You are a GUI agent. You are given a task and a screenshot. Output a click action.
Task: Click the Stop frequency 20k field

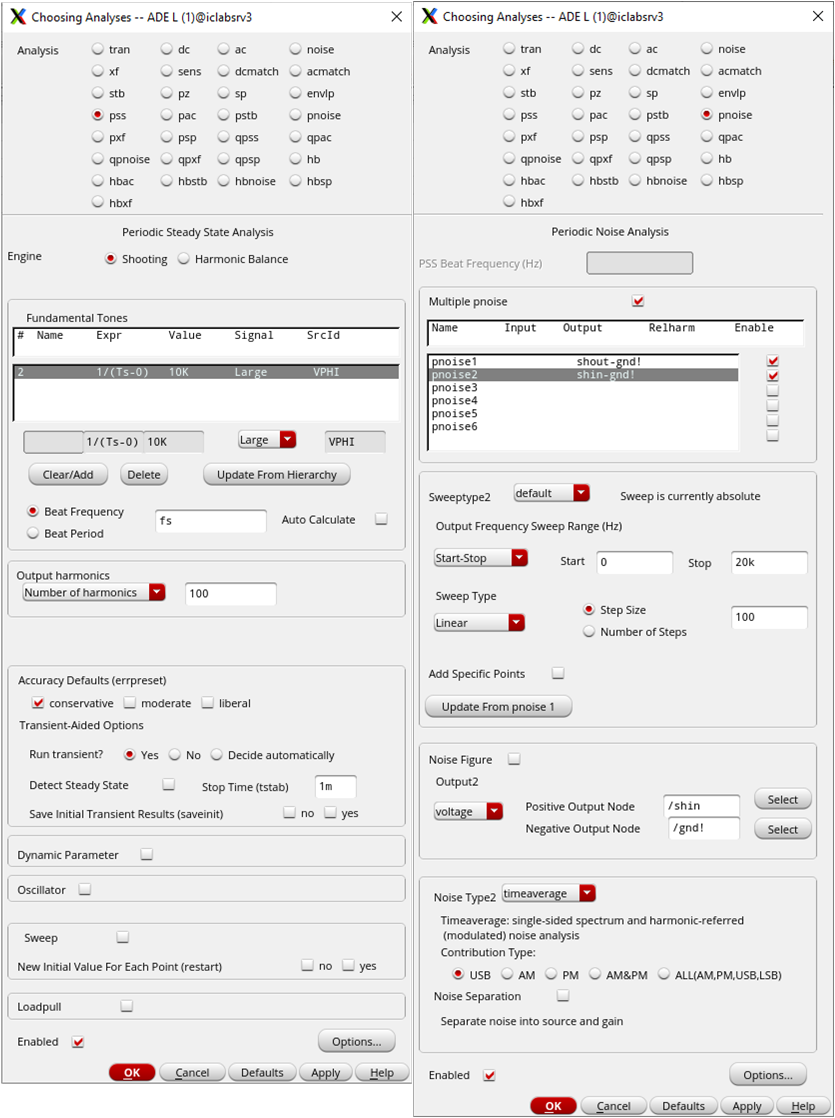[769, 563]
